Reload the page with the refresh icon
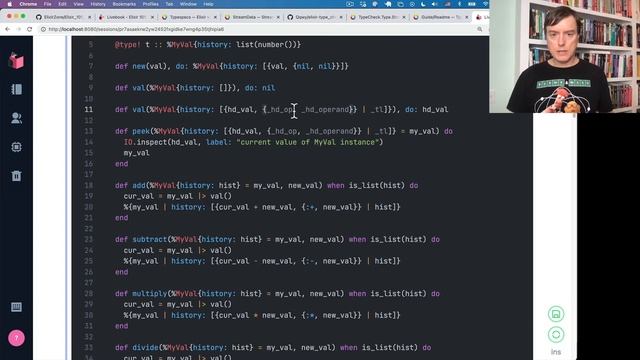This screenshot has height=360, width=640. pos(29,29)
